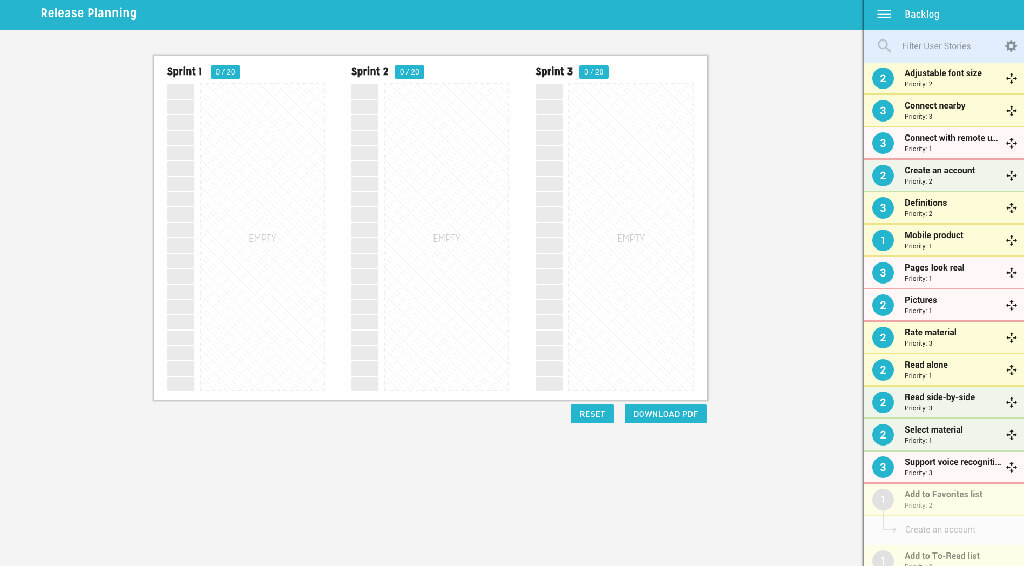Grab move handle for Read side-by-side
This screenshot has height=566, width=1024.
pos(1011,403)
